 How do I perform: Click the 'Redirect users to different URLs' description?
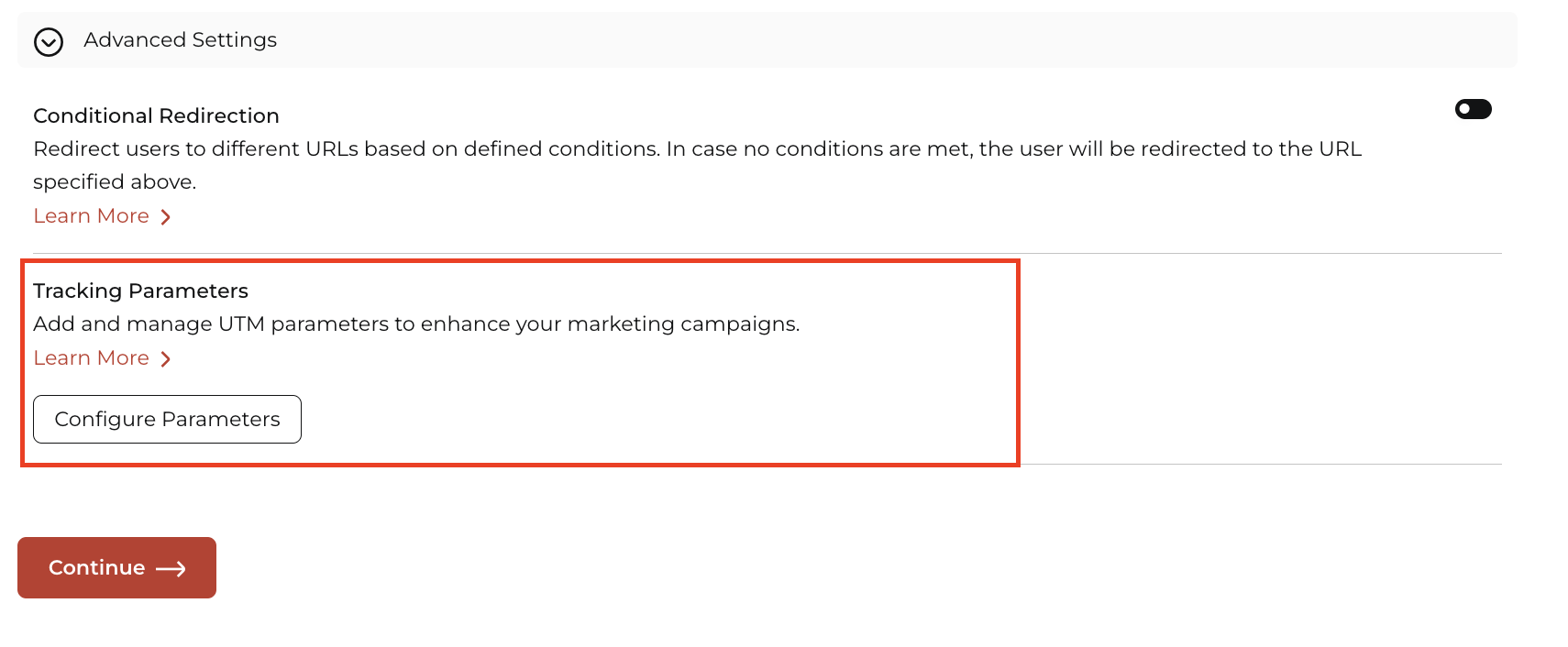(x=697, y=148)
